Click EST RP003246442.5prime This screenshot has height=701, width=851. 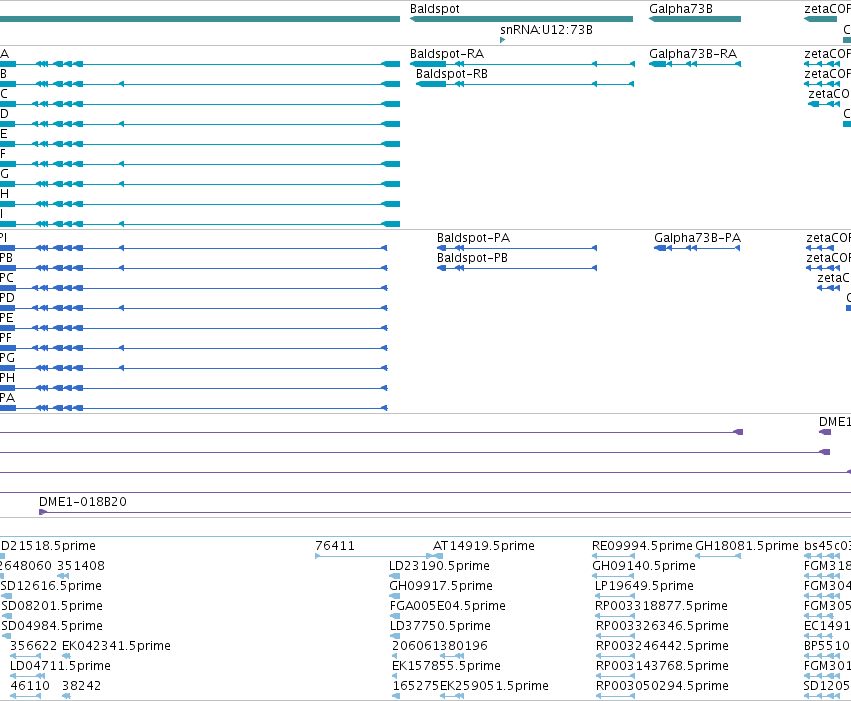click(x=662, y=646)
